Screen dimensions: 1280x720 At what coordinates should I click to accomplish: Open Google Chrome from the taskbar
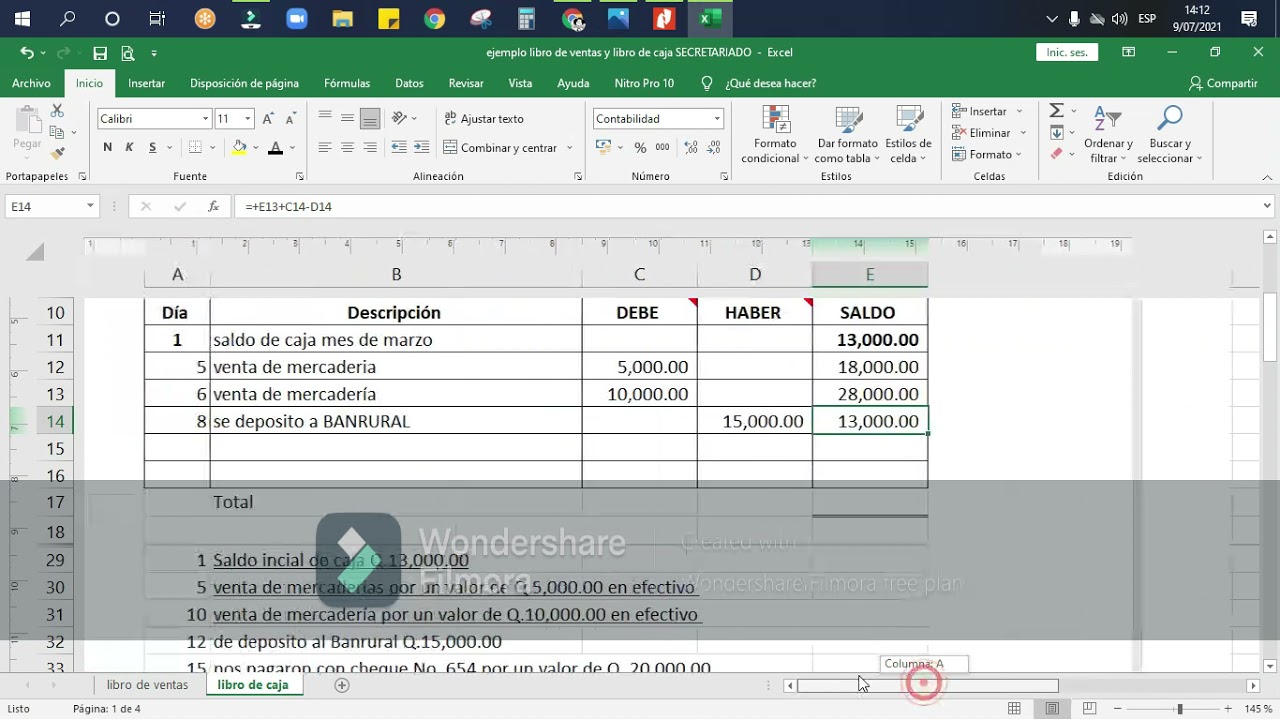(434, 19)
